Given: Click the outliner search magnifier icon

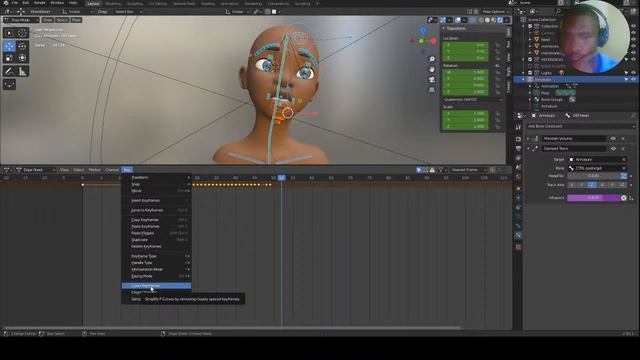Looking at the screenshot, I should click(558, 11).
